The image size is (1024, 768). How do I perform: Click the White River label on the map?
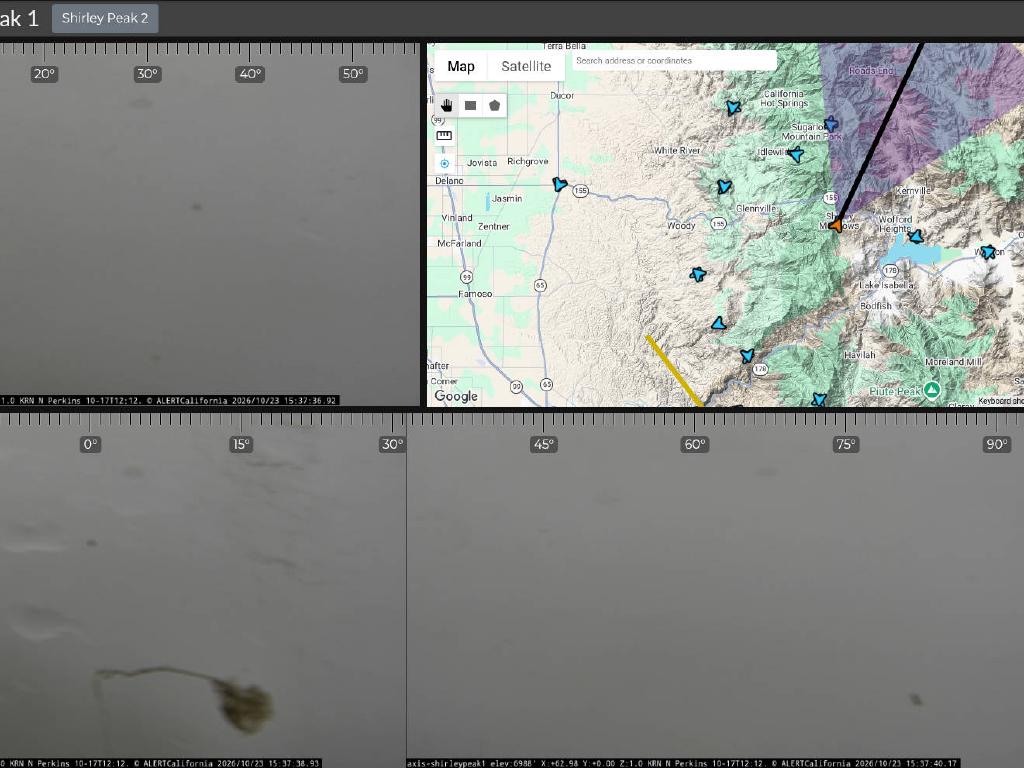pyautogui.click(x=677, y=150)
